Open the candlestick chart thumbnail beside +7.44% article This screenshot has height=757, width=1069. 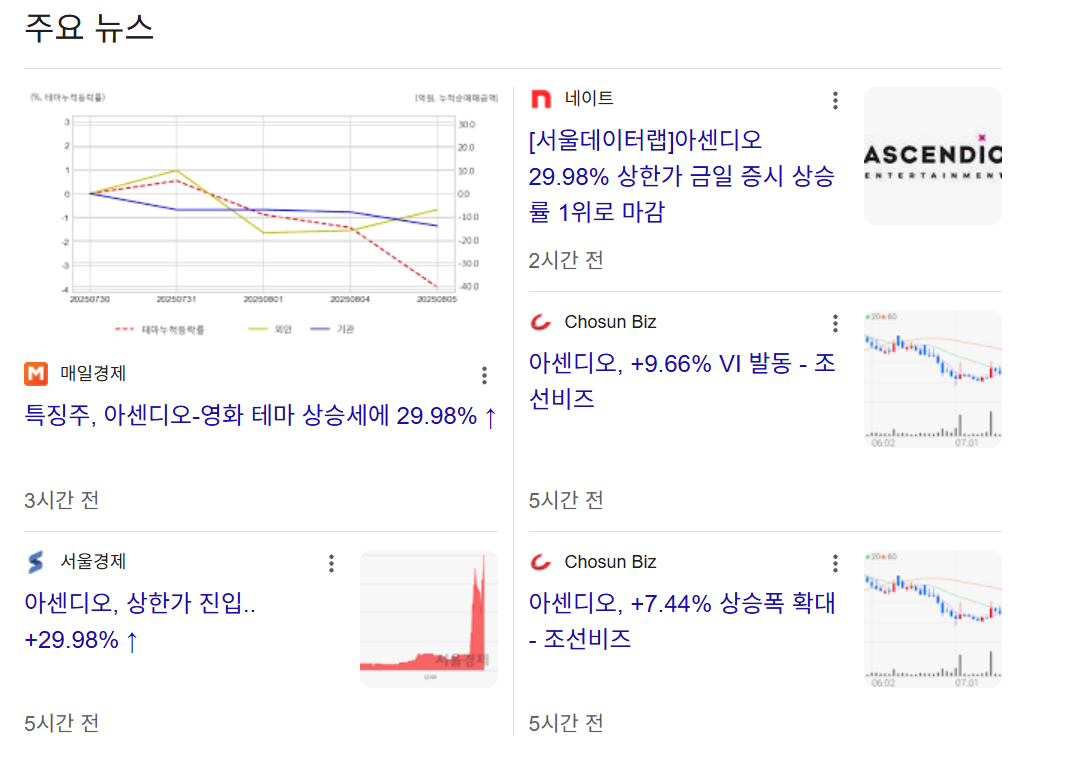(933, 619)
